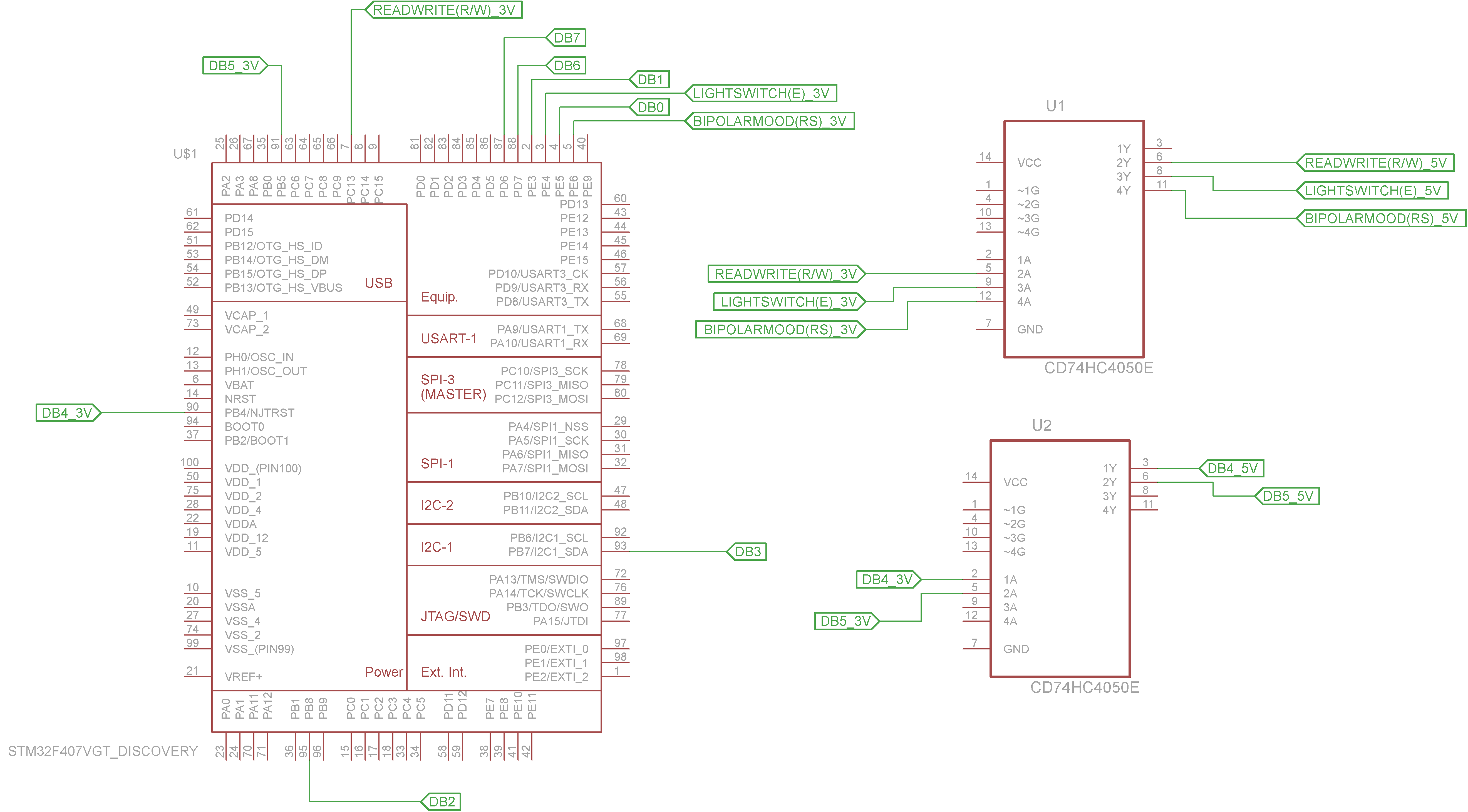Select pin PA9/USART1_TX

click(x=542, y=330)
